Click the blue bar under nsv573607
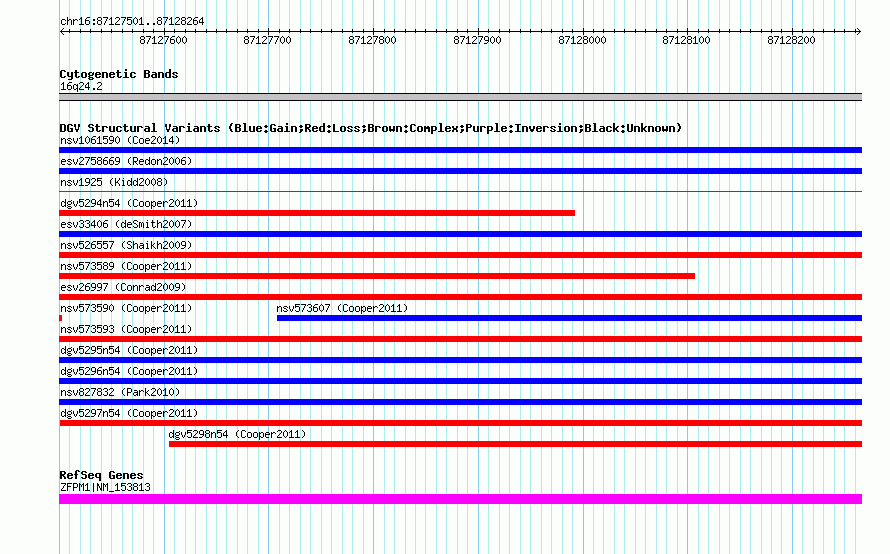This screenshot has height=554, width=890. click(569, 318)
